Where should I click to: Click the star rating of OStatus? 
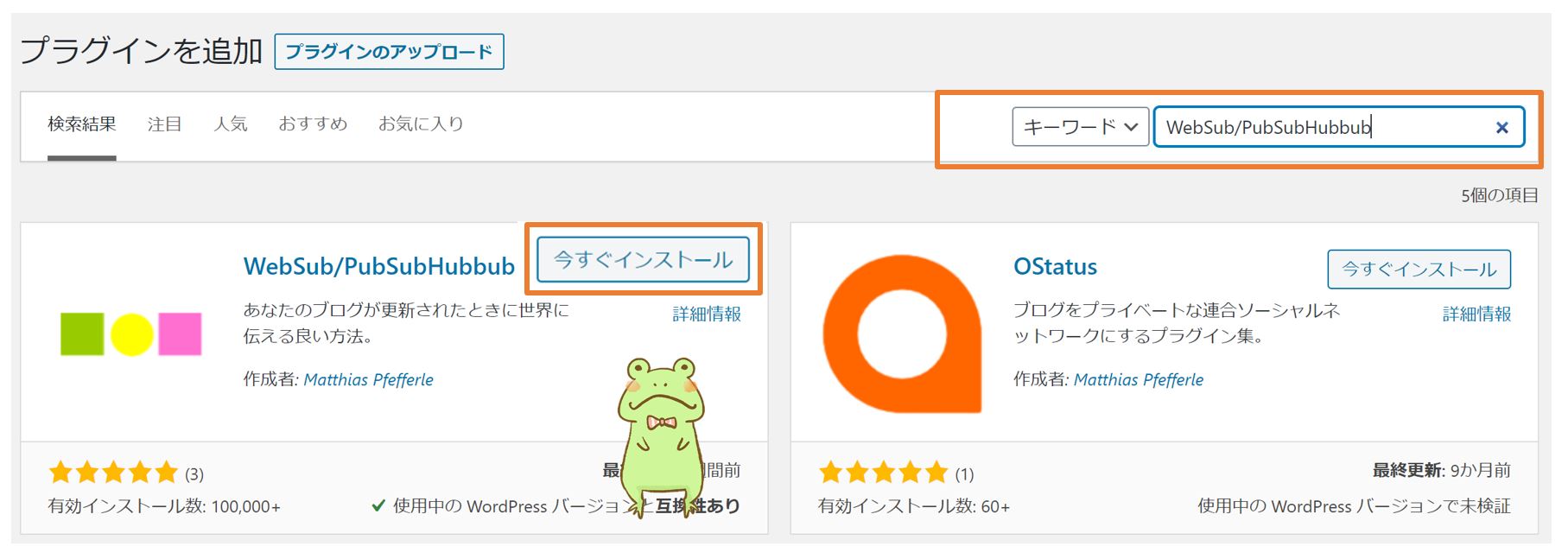point(883,472)
